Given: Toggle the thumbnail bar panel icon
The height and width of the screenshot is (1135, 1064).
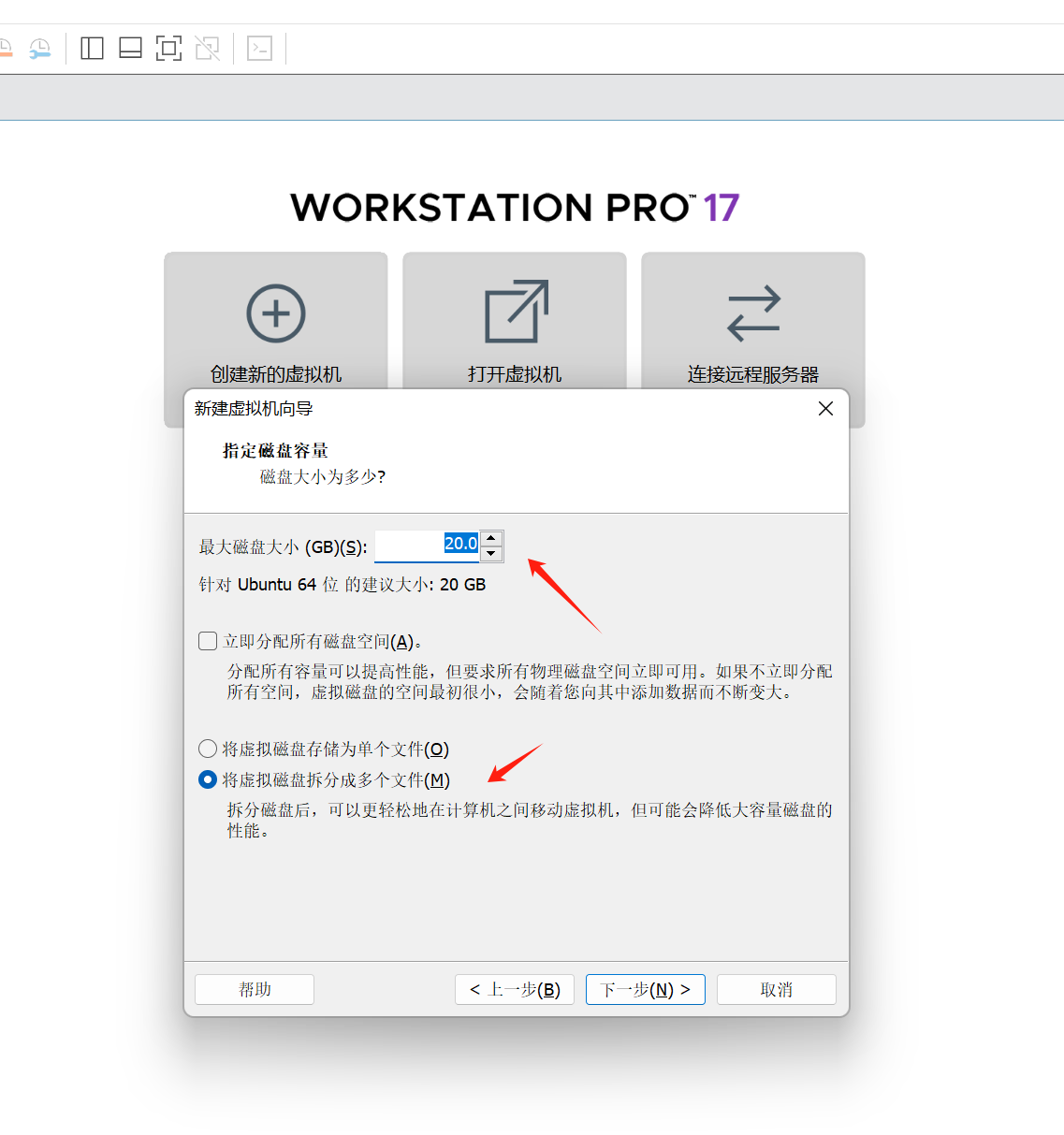Looking at the screenshot, I should tap(131, 48).
